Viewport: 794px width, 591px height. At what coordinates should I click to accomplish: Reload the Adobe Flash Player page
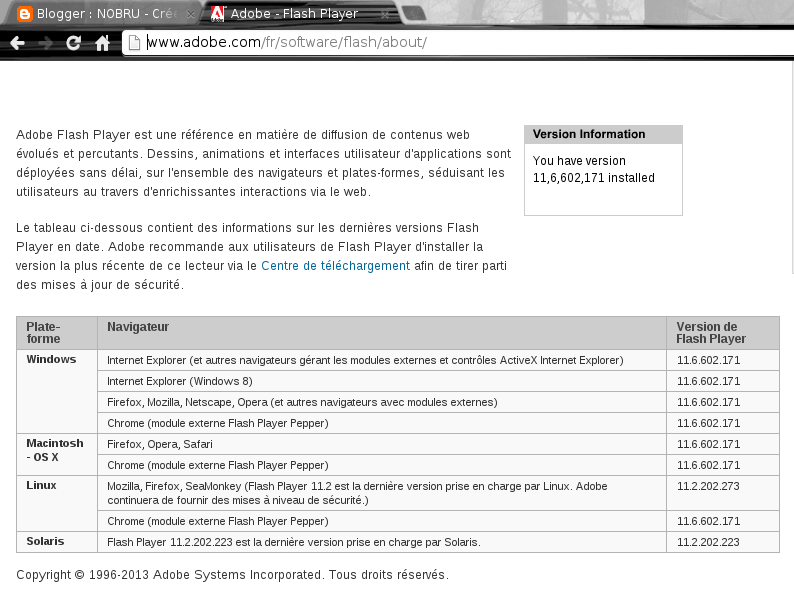pos(73,43)
